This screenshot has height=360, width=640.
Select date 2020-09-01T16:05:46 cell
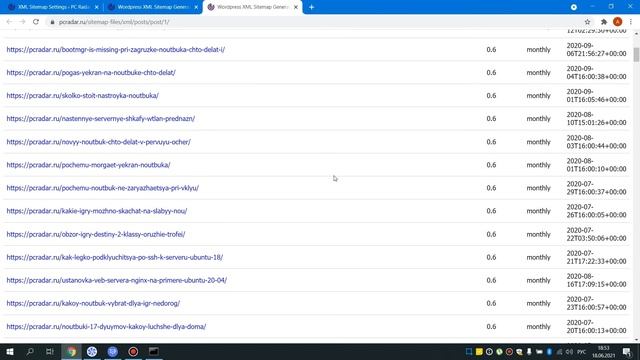tap(596, 96)
